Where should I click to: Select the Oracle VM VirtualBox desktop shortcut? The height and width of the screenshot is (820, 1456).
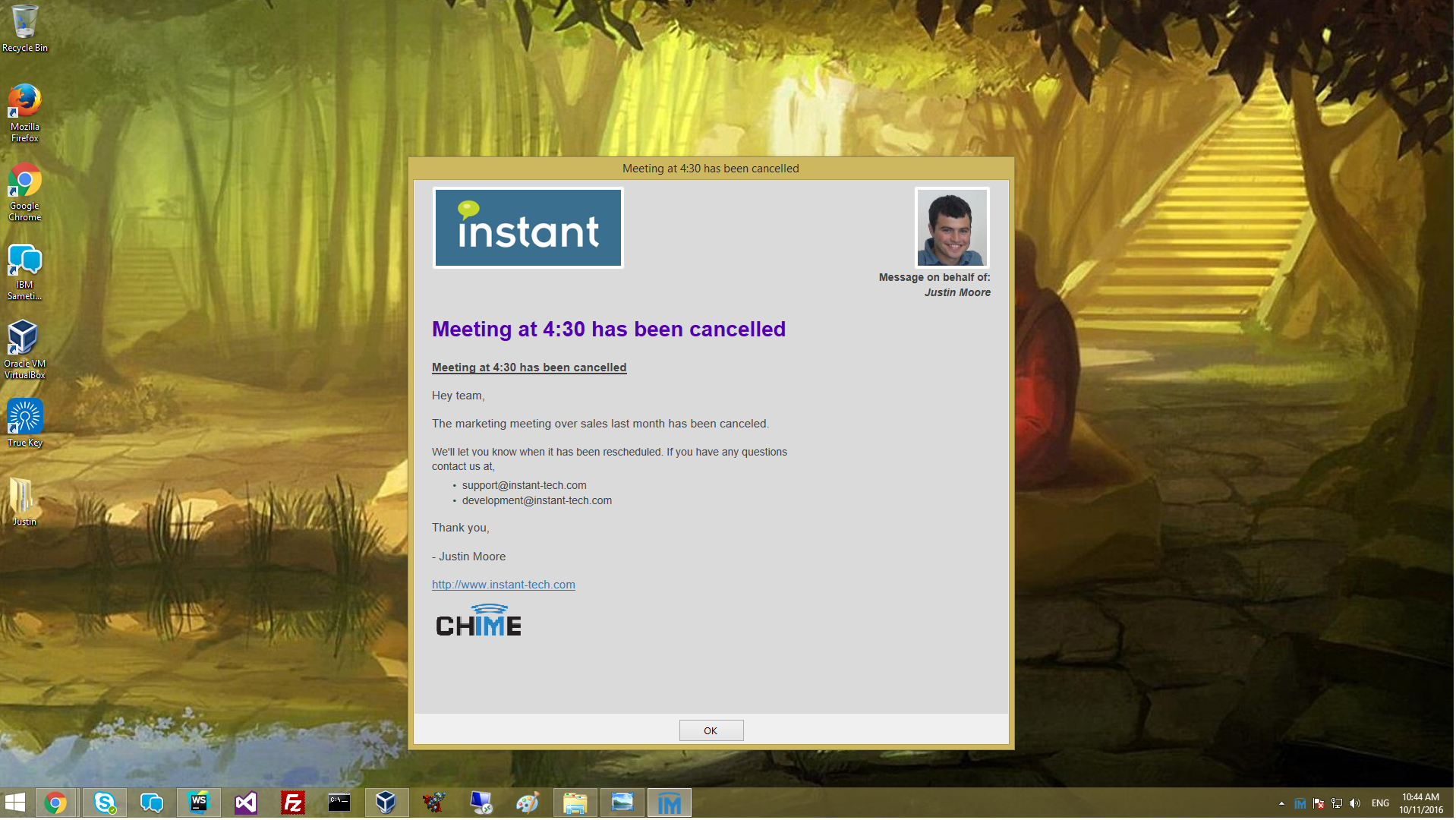coord(25,350)
